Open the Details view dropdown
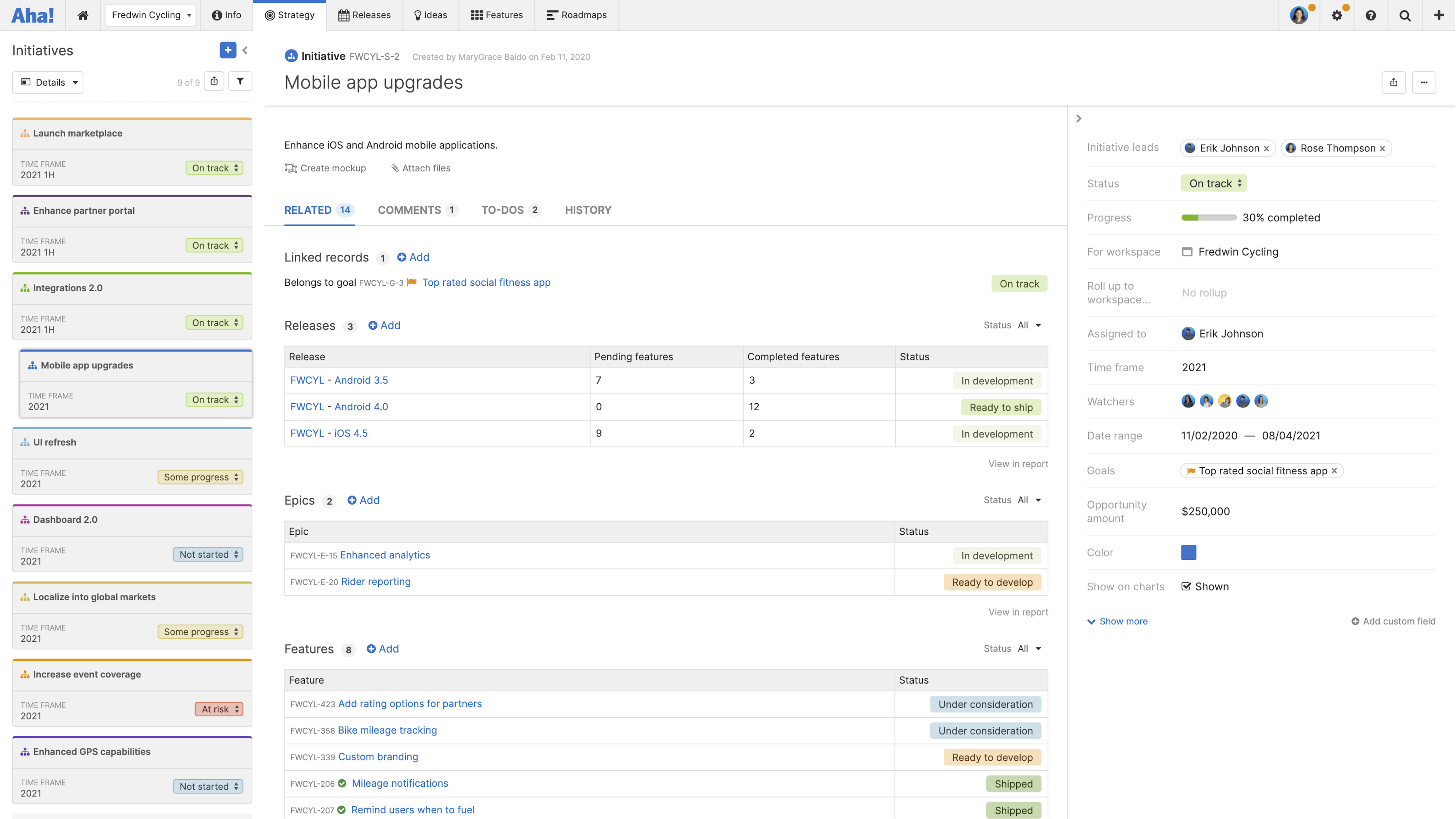This screenshot has width=1456, height=819. [47, 82]
